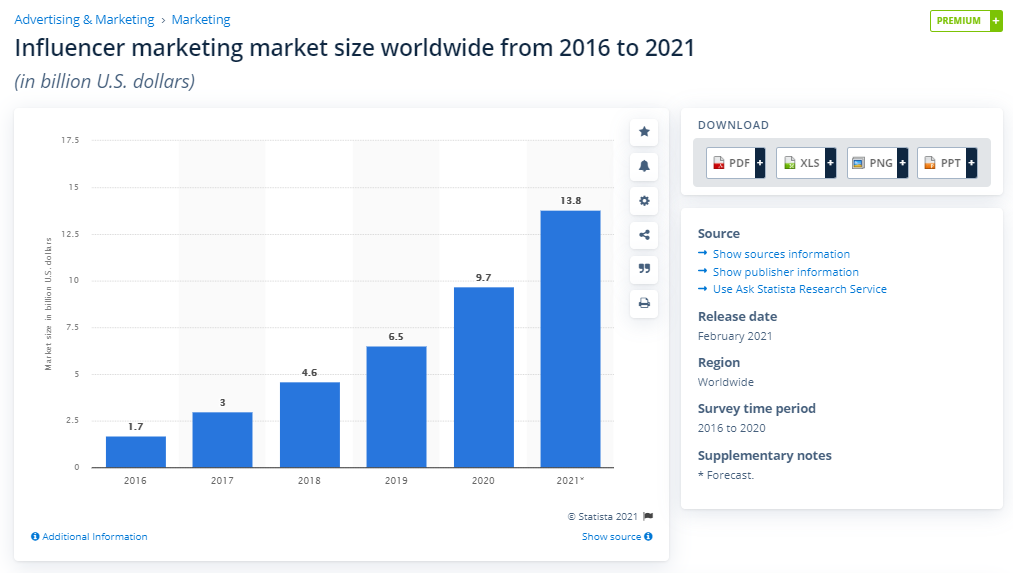Image resolution: width=1013 pixels, height=573 pixels.
Task: Click the Source heading
Action: (x=718, y=234)
